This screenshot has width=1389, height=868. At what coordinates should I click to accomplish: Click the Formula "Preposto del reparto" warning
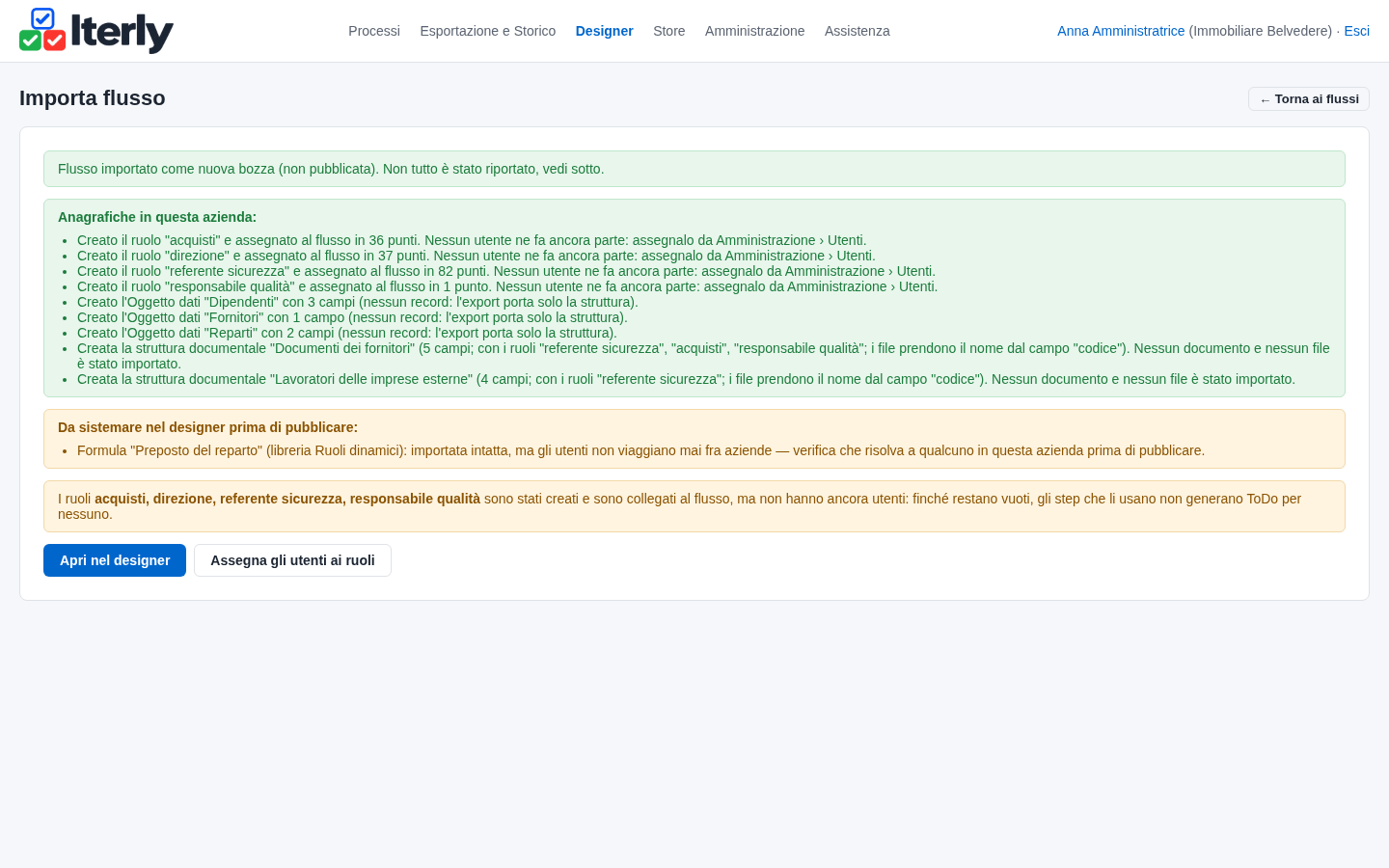[x=640, y=450]
